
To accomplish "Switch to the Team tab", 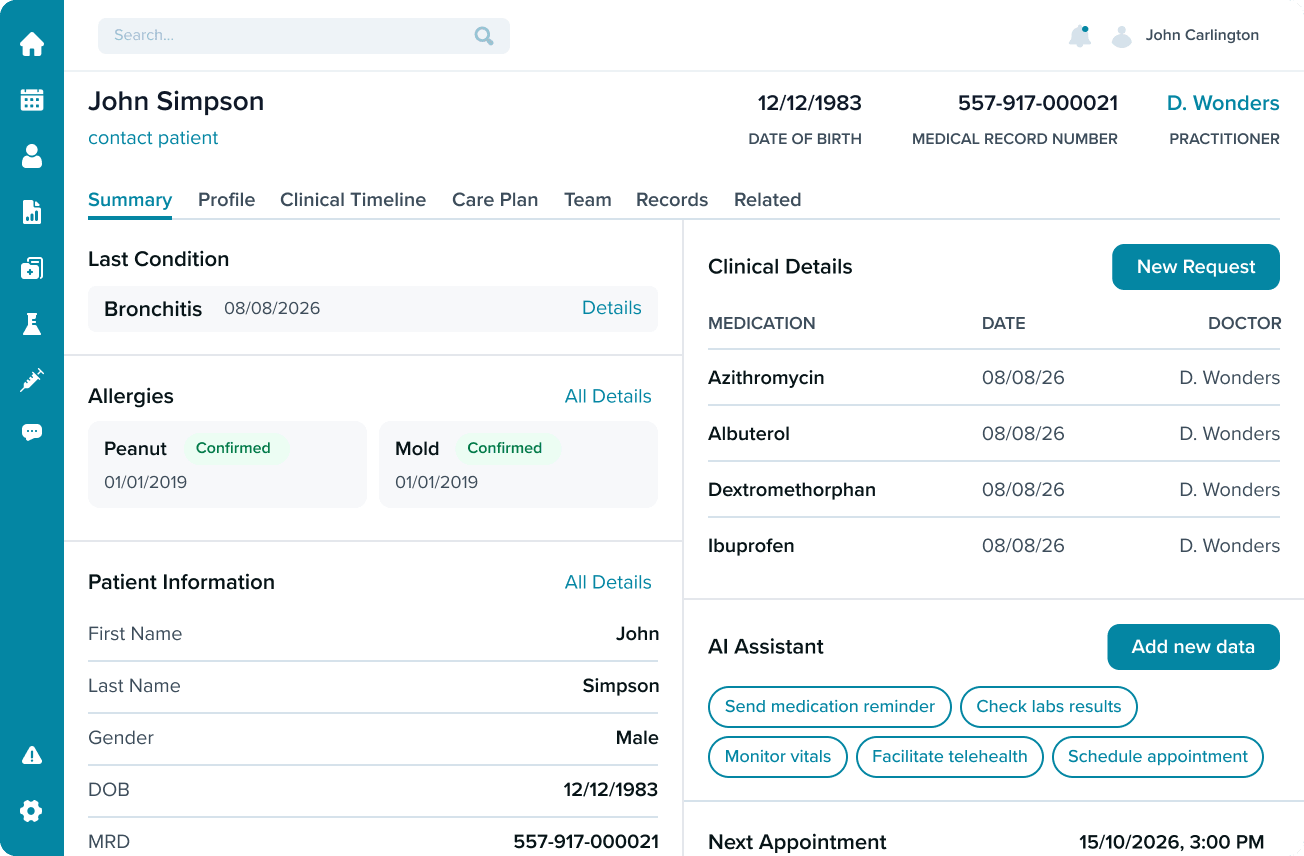I will point(588,200).
